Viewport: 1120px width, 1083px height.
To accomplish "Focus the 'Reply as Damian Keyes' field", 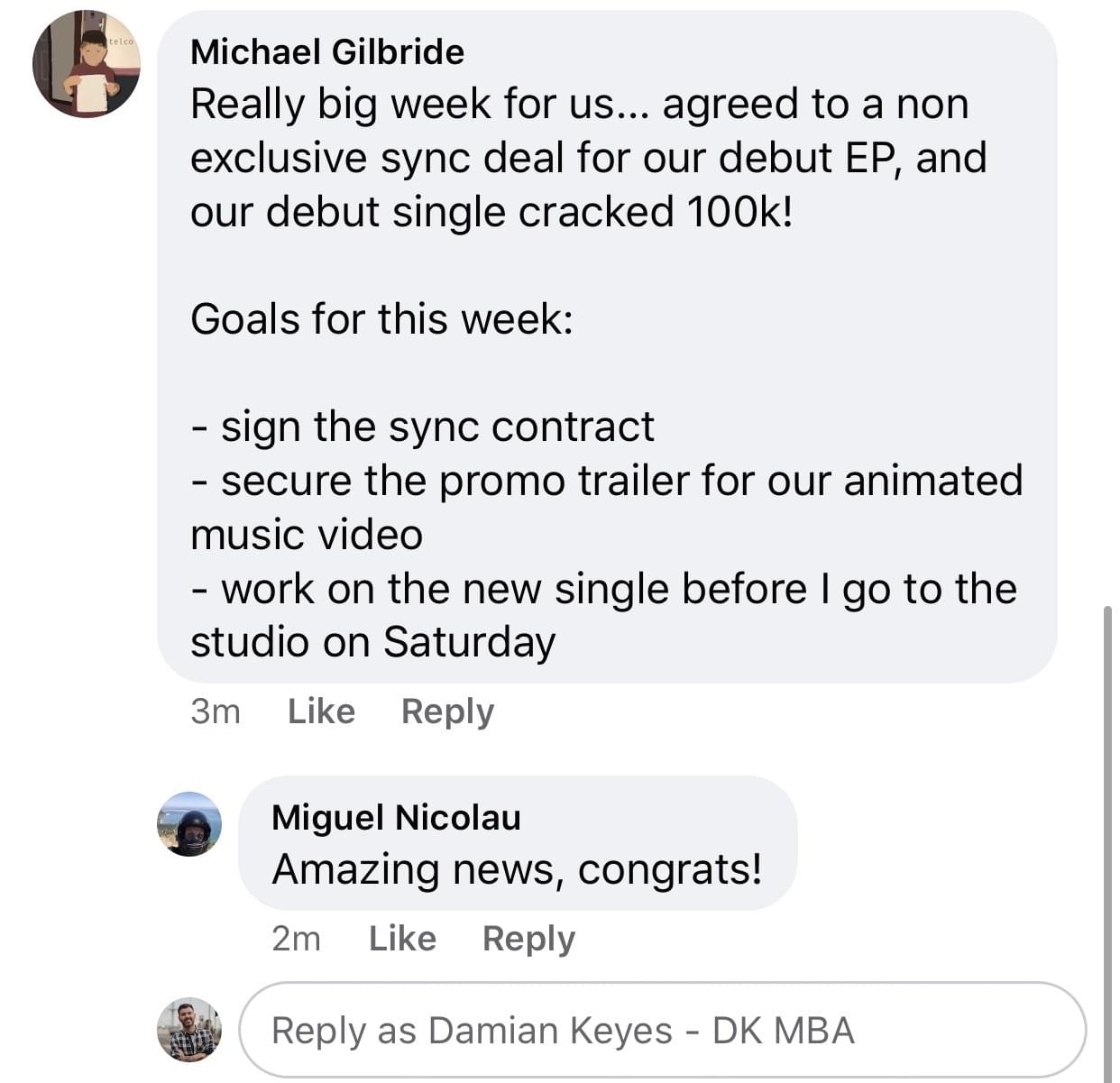I will [x=663, y=1030].
